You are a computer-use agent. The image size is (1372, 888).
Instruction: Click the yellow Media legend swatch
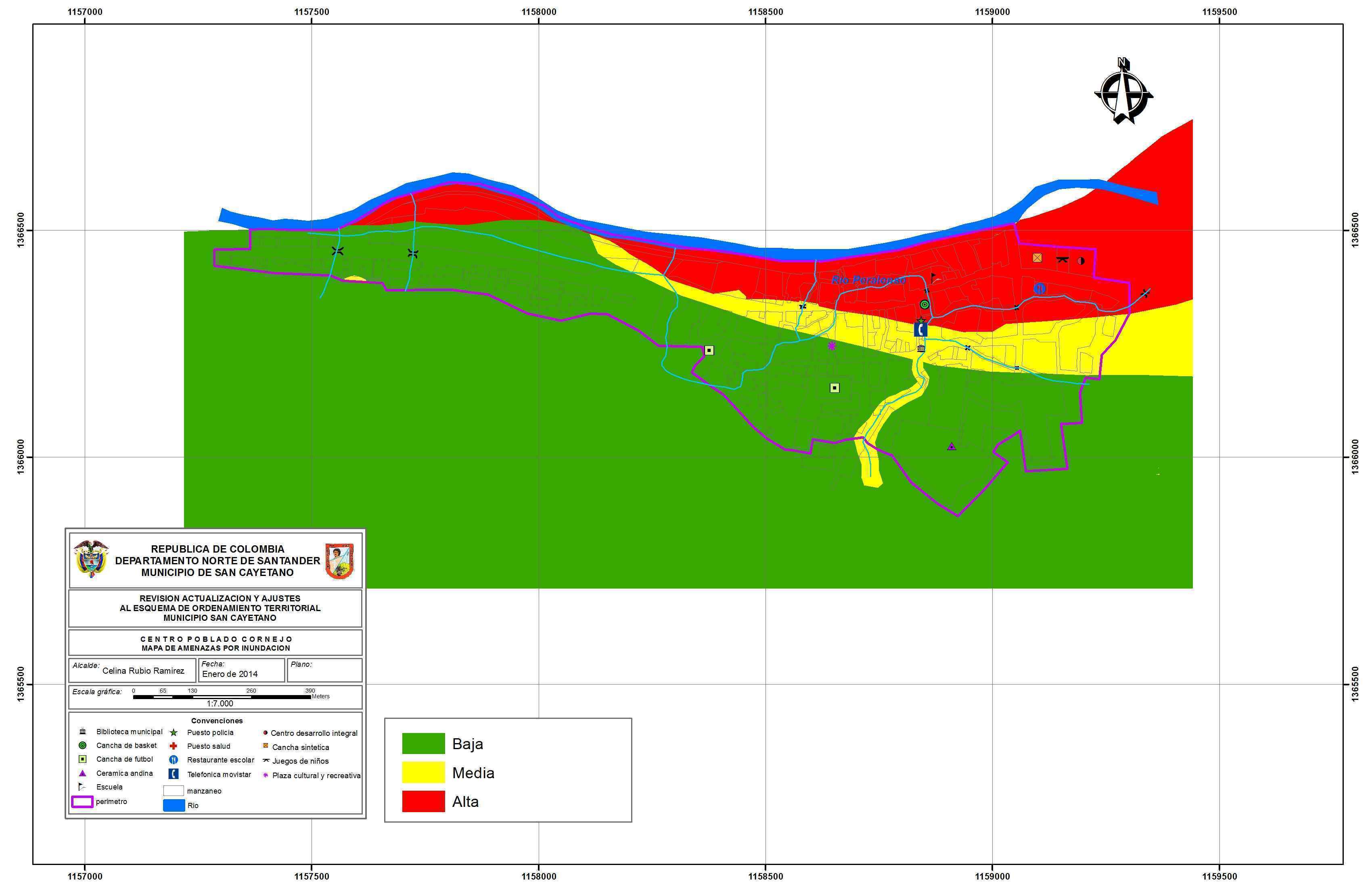point(423,773)
